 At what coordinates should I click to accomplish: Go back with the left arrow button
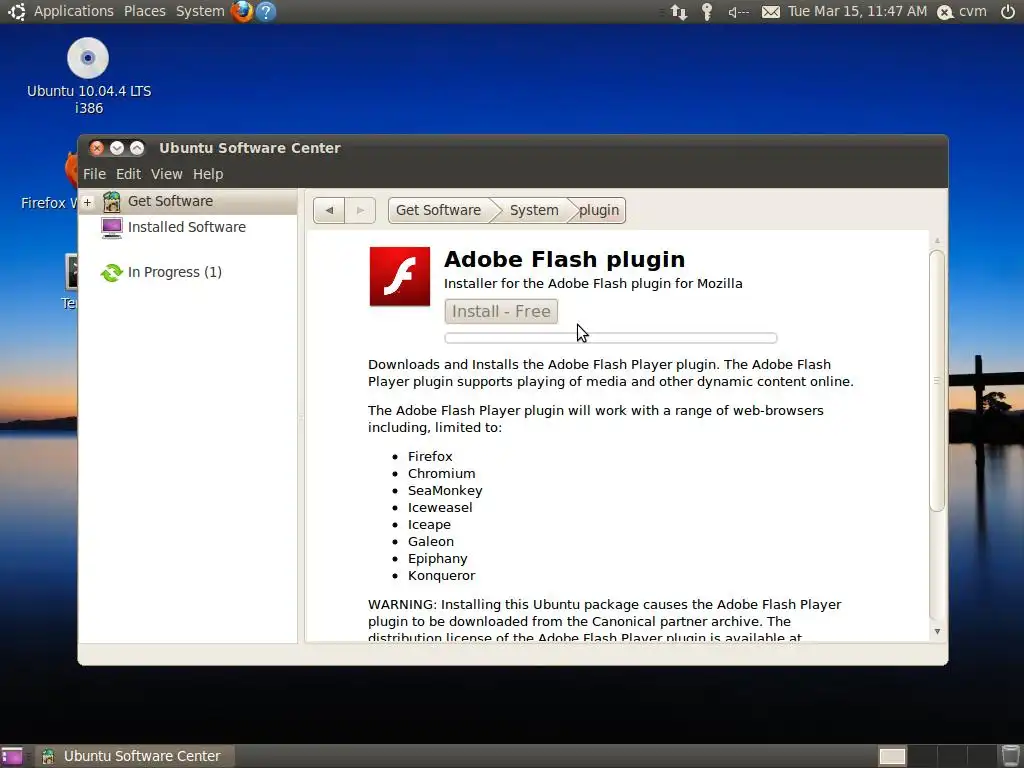click(329, 210)
